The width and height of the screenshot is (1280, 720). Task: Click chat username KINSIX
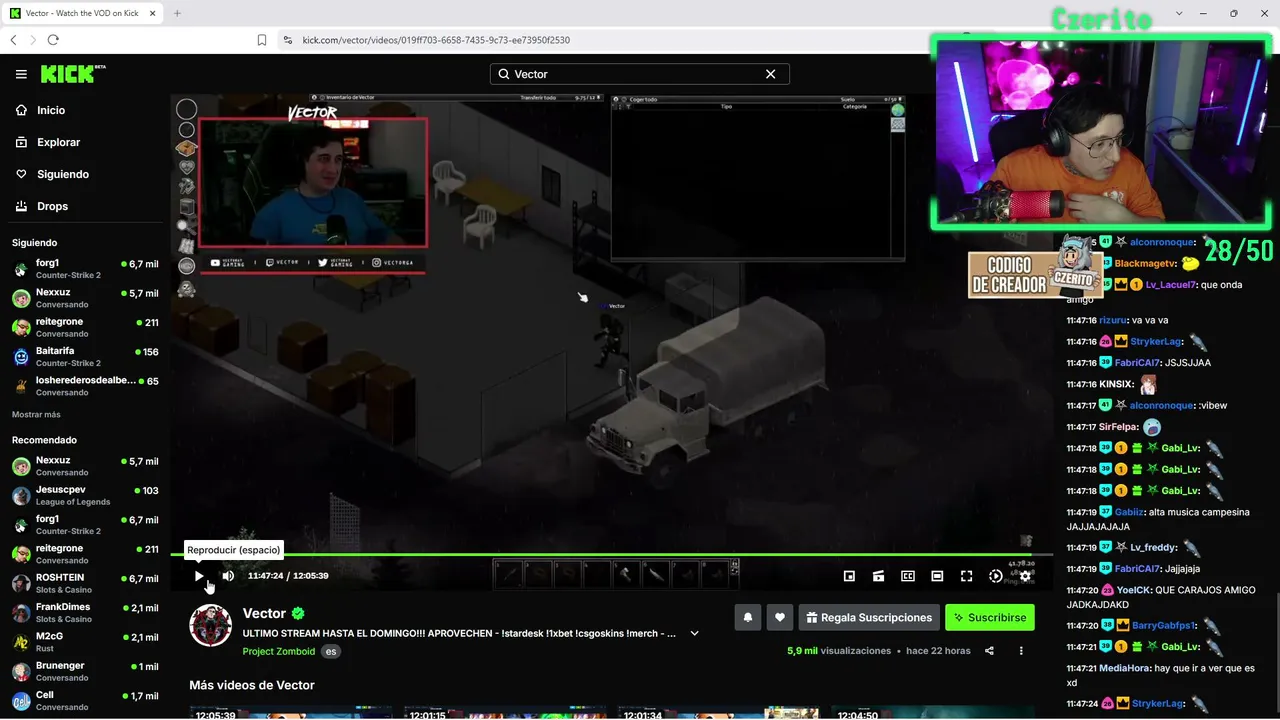1116,384
